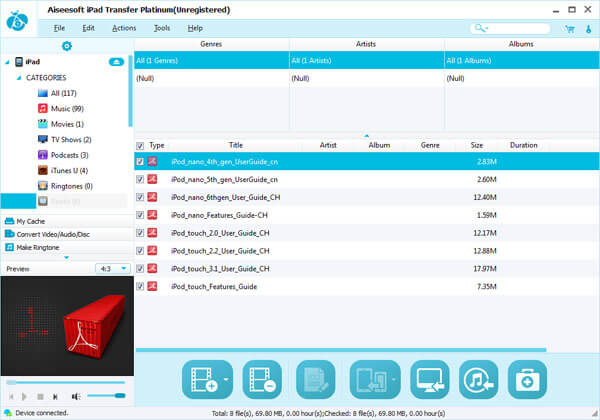Select the iTunes U (4) category

click(63, 171)
